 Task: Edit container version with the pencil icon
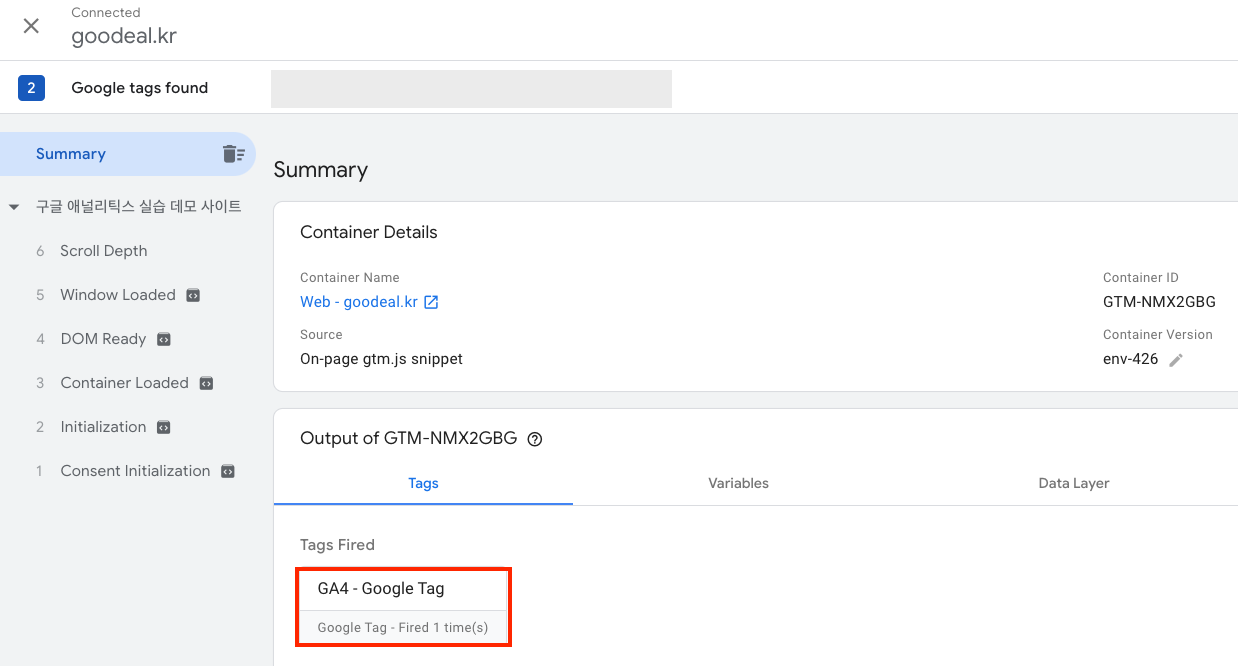[x=1176, y=360]
